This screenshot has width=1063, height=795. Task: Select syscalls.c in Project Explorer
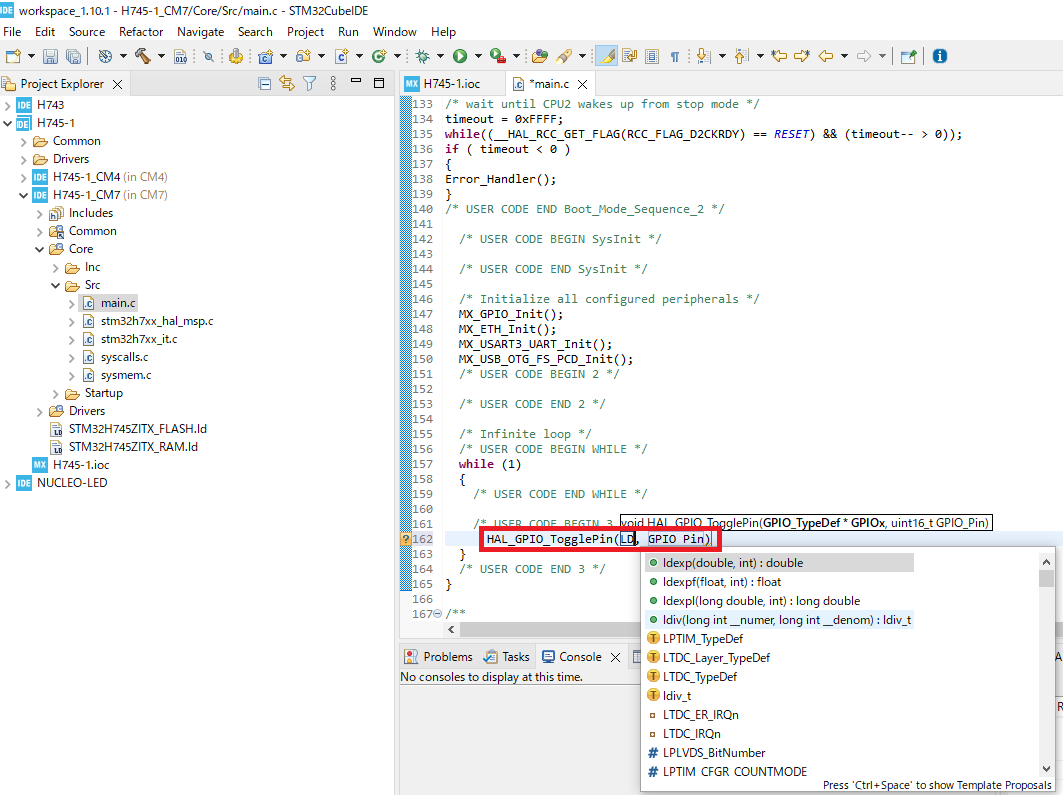[x=124, y=357]
